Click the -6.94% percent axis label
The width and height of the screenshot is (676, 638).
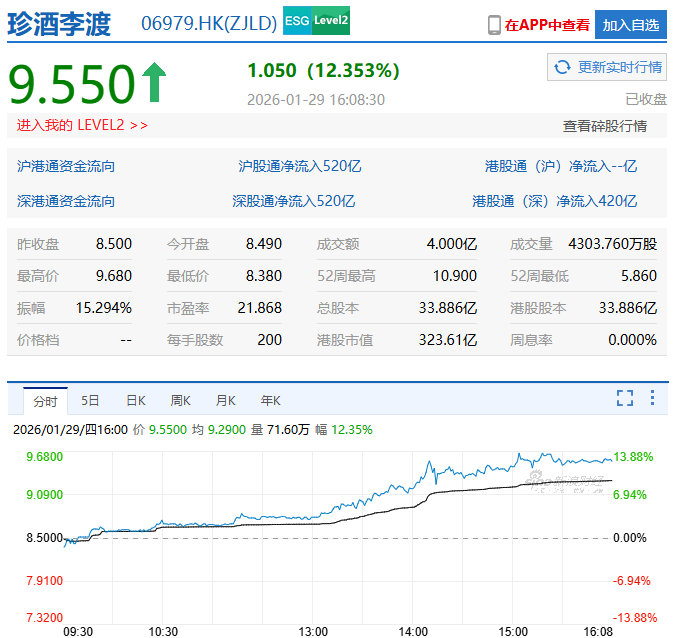[632, 581]
